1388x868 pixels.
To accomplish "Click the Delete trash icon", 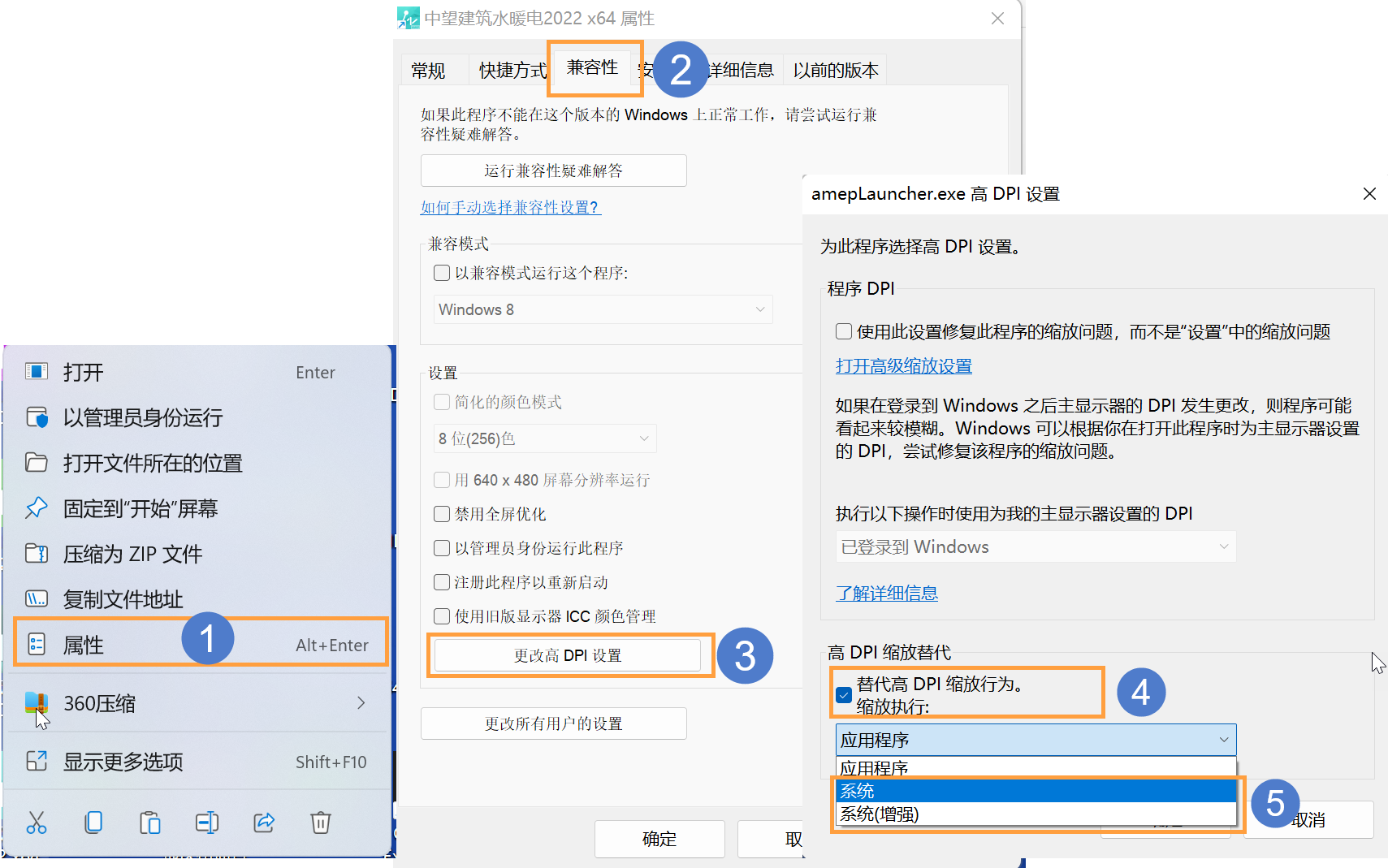I will [x=321, y=823].
